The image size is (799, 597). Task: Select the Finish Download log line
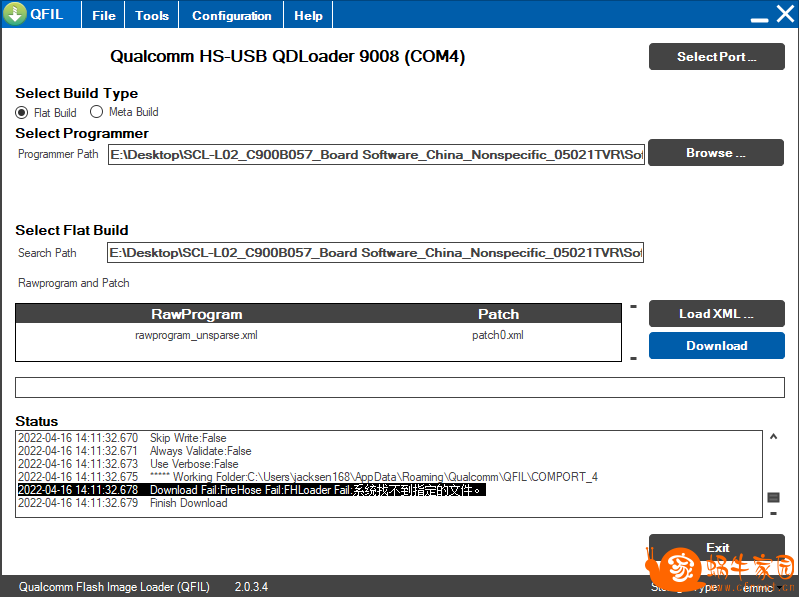click(123, 503)
